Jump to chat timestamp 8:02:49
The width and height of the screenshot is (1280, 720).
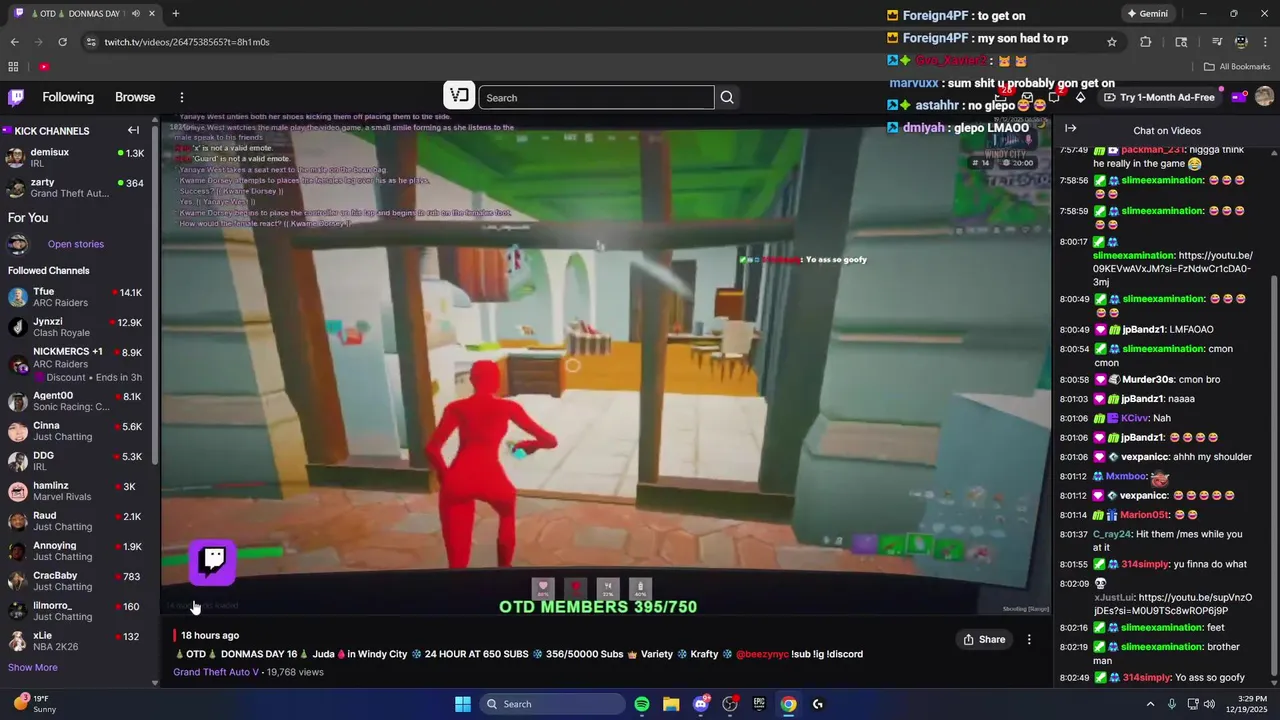[1073, 678]
